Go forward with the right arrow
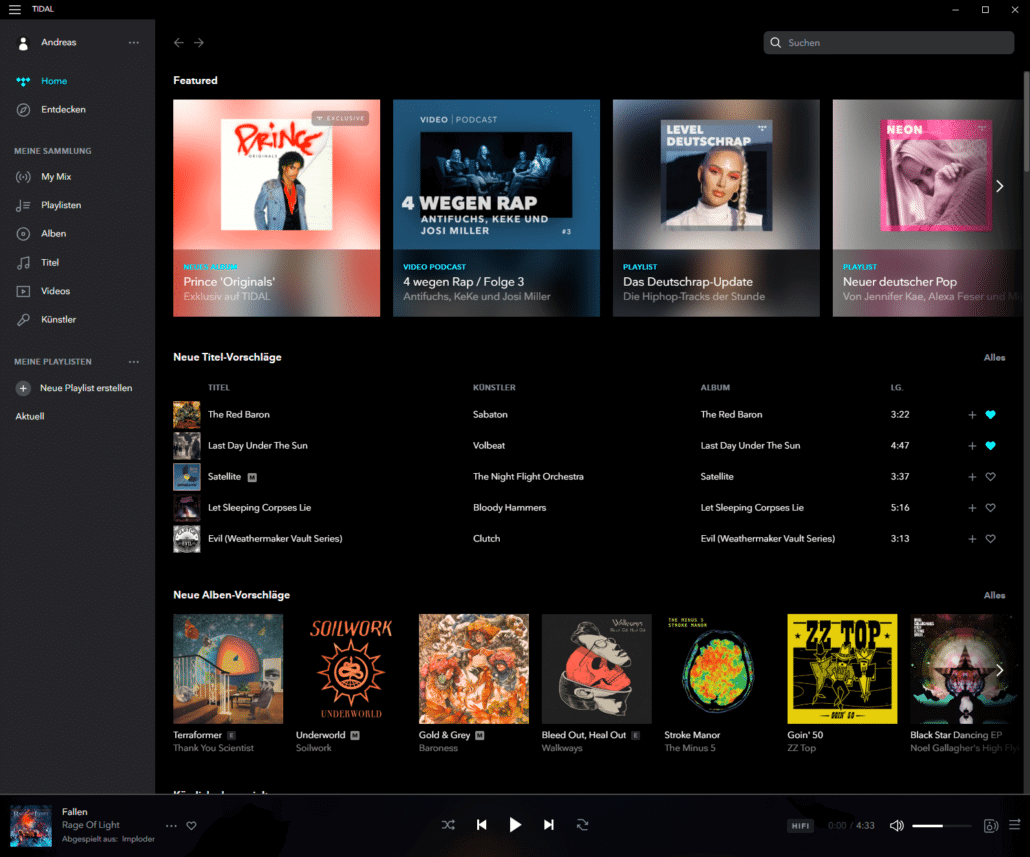This screenshot has width=1030, height=857. pyautogui.click(x=199, y=43)
